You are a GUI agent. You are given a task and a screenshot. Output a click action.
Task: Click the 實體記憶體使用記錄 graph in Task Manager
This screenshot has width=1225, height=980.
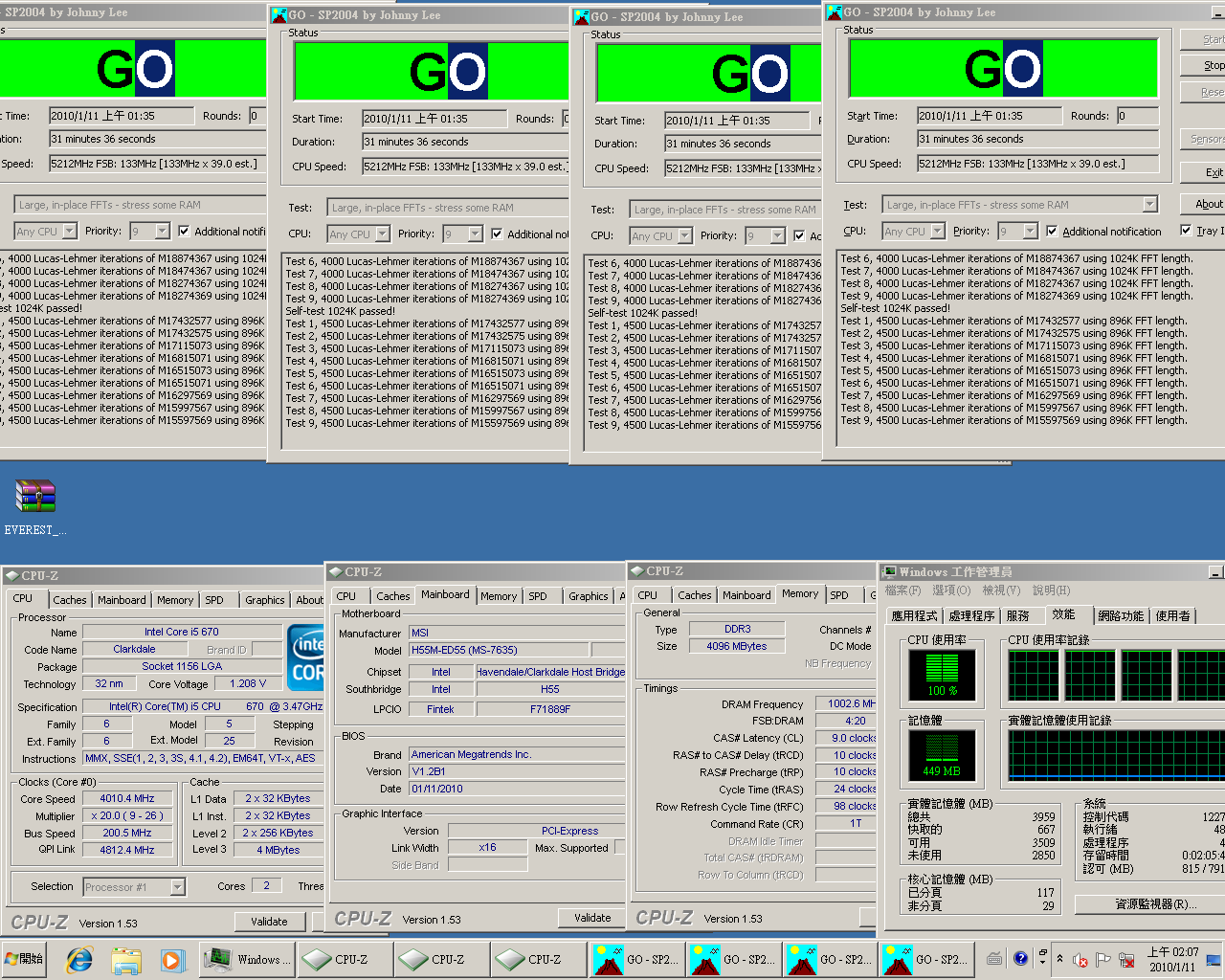(x=1116, y=756)
